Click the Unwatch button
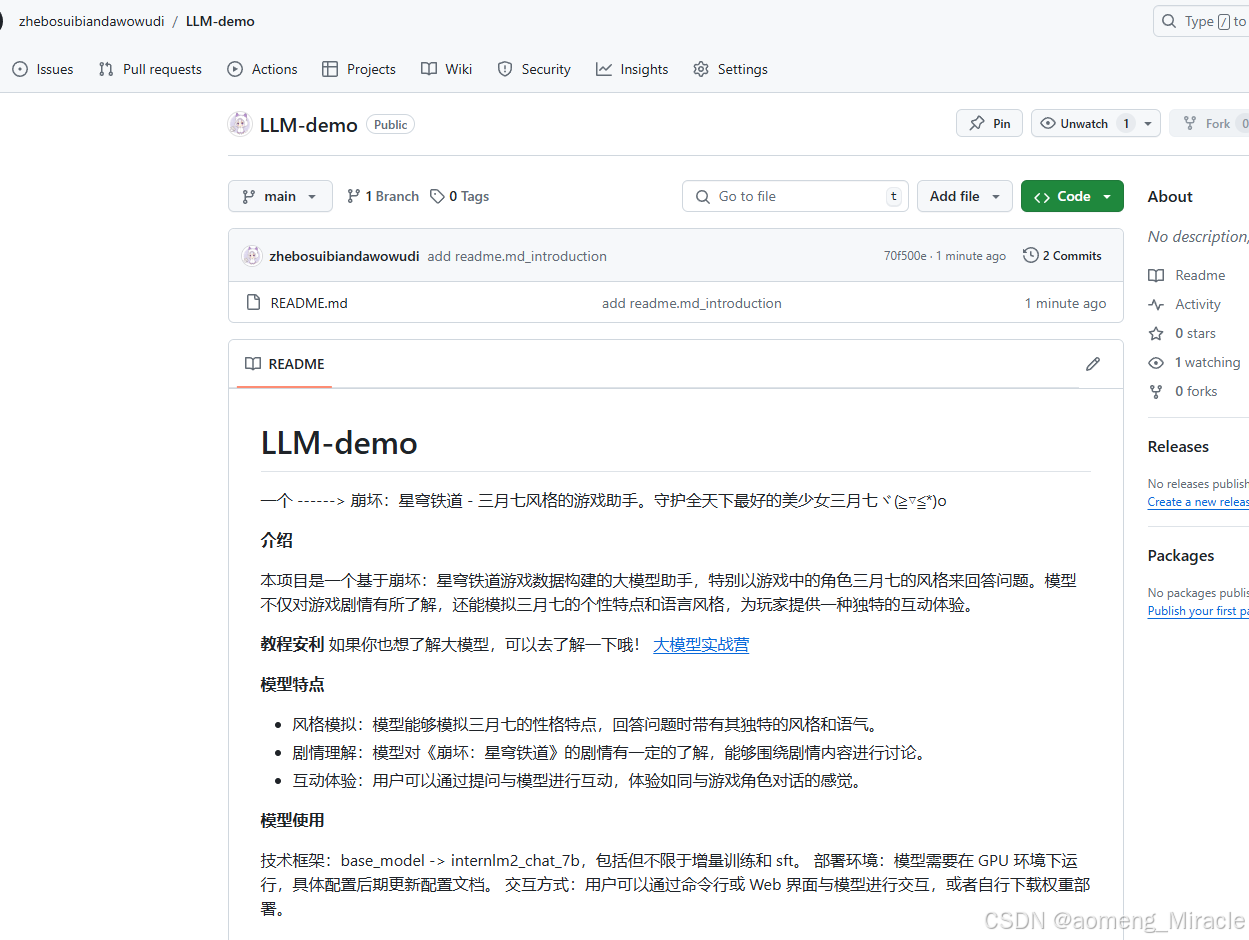Viewport: 1249px width, 940px height. [1084, 123]
